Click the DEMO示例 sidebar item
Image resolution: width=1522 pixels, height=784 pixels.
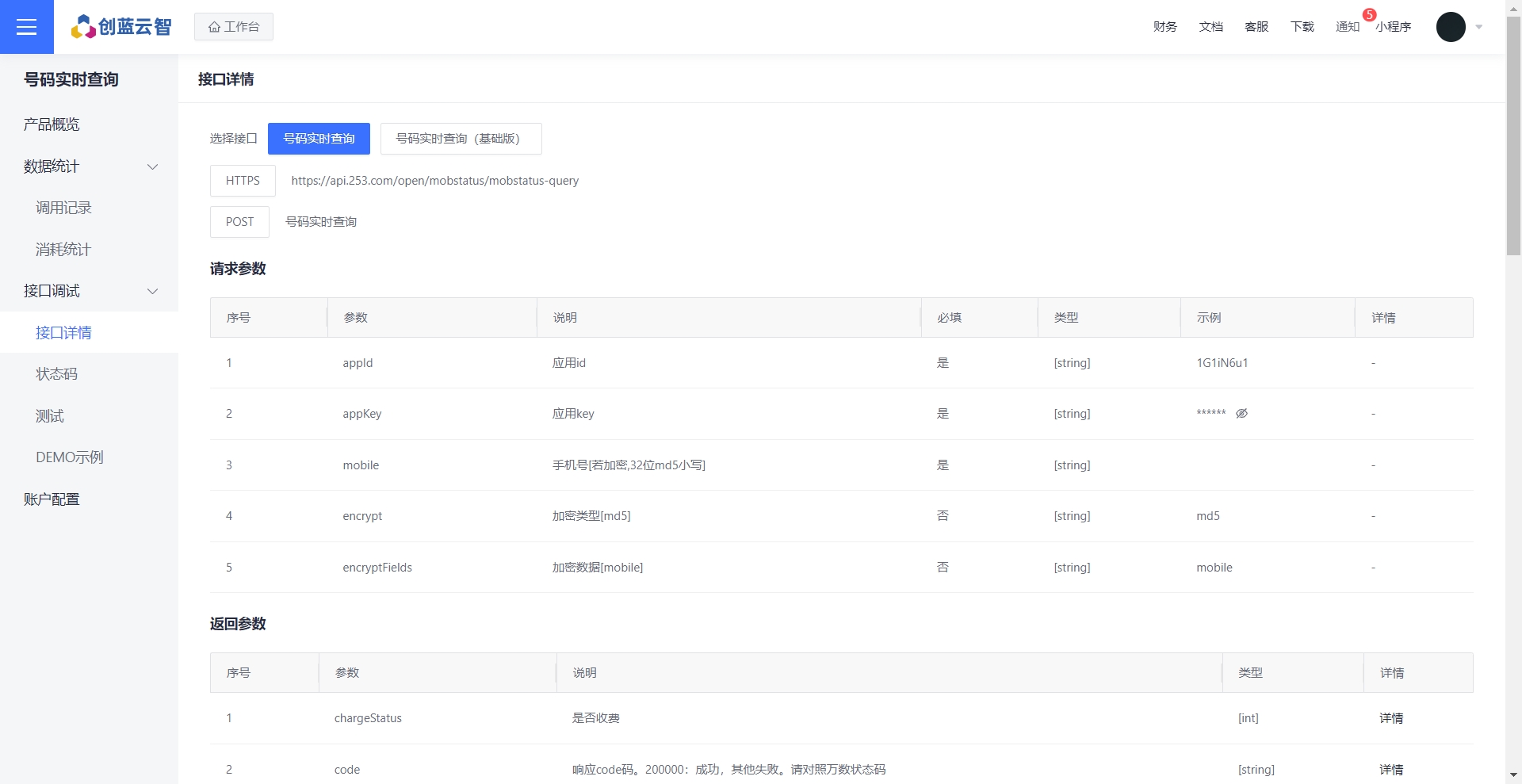coord(69,457)
